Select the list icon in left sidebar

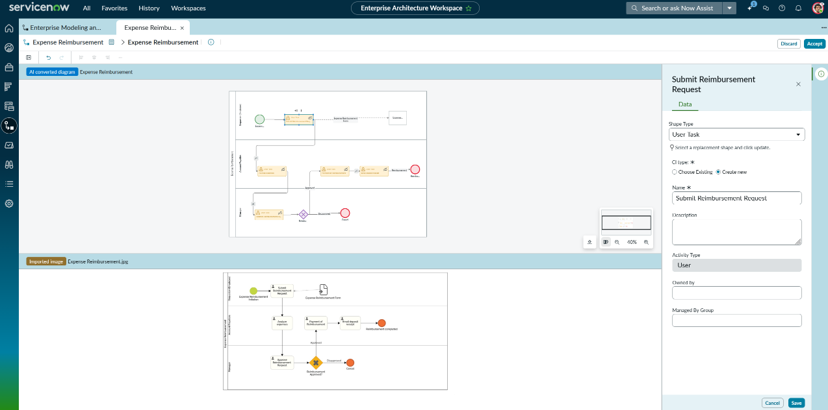9,184
